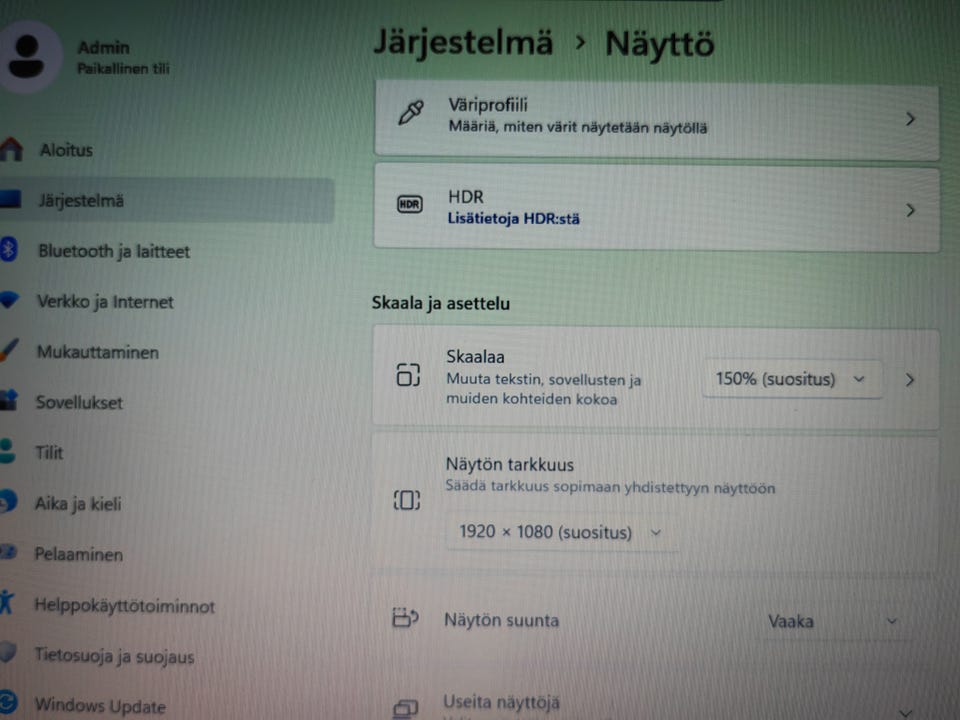
Task: Click the HDR title text
Action: click(465, 197)
